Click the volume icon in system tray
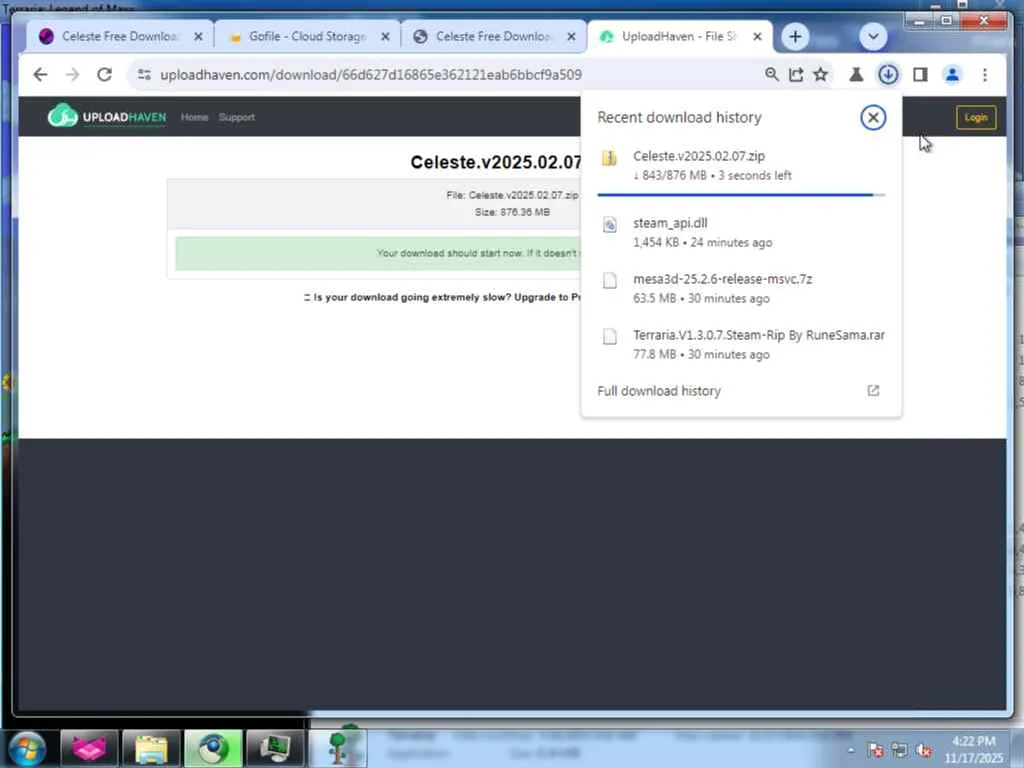This screenshot has width=1024, height=768. point(923,750)
